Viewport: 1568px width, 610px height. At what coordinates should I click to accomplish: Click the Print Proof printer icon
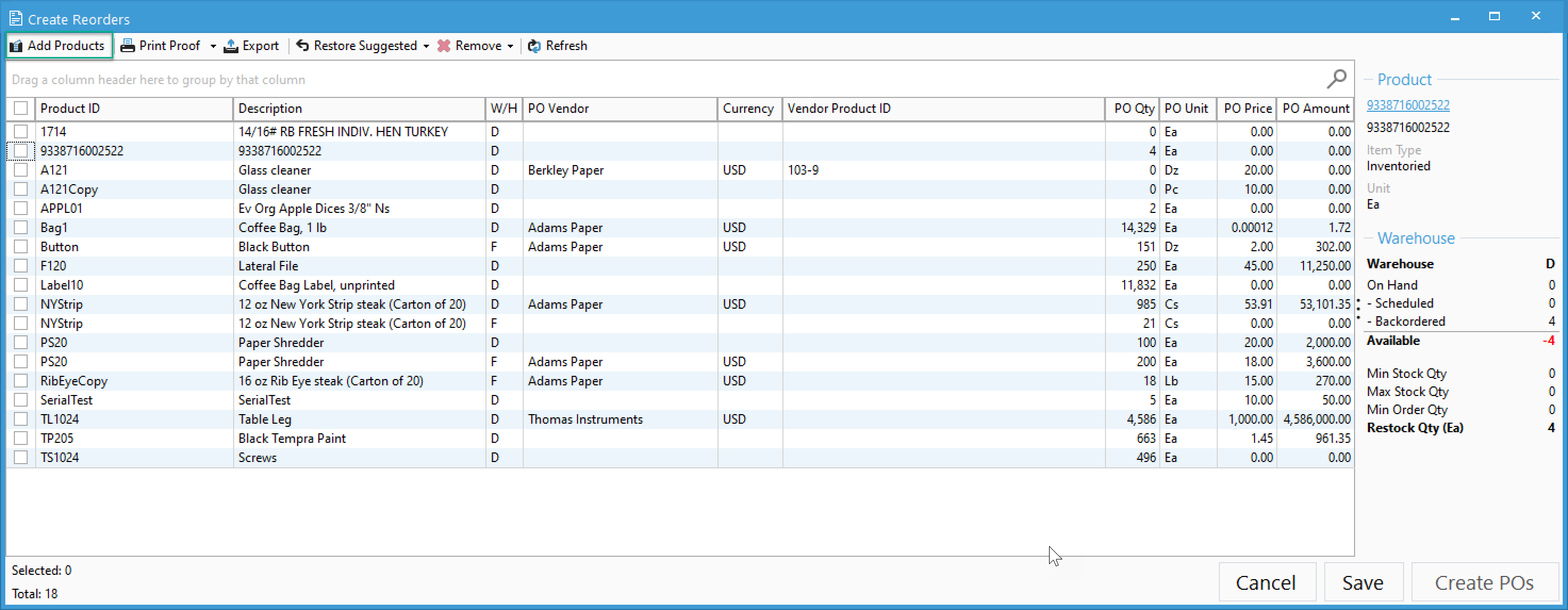[x=127, y=45]
